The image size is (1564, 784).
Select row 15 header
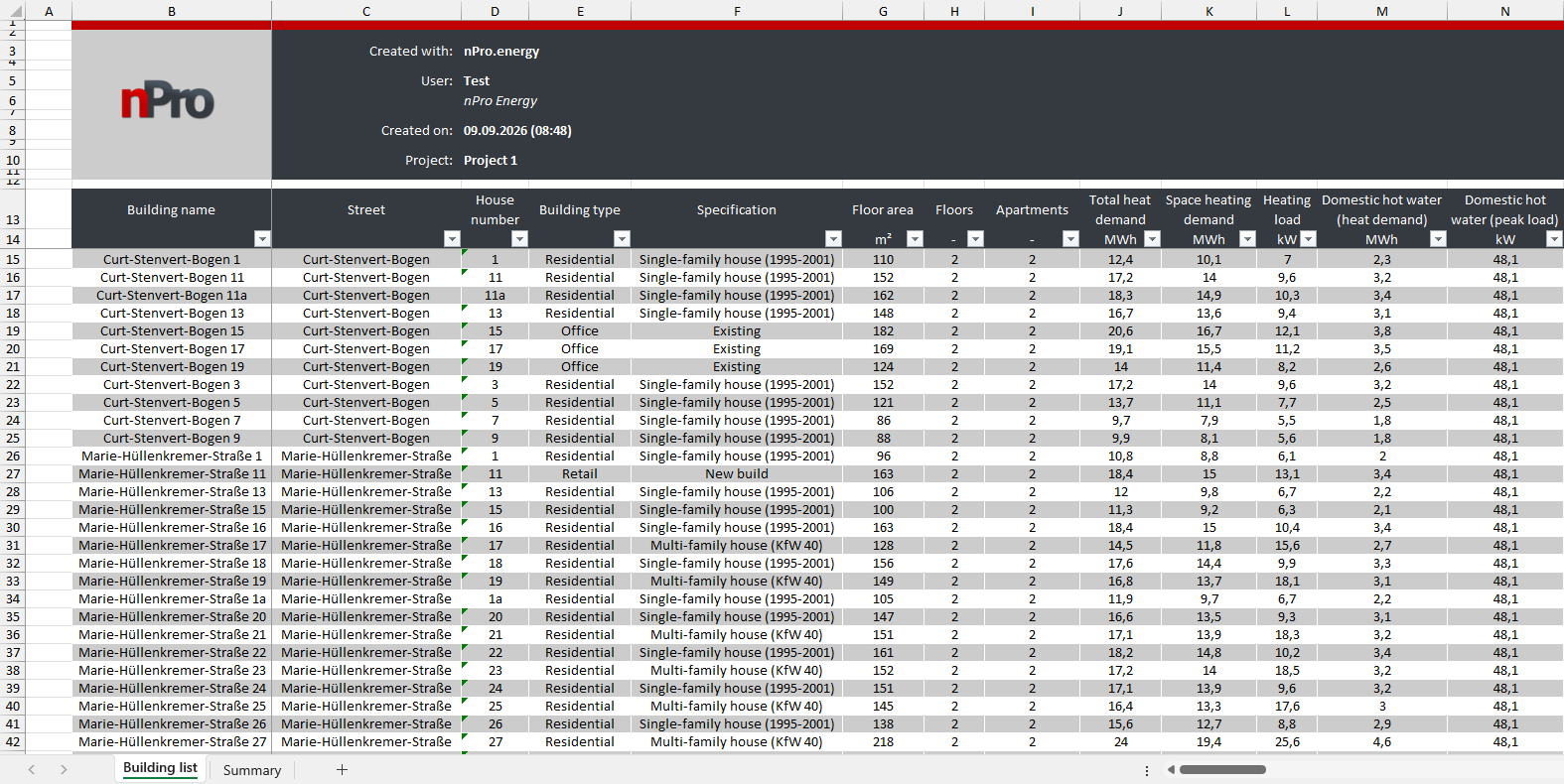pyautogui.click(x=13, y=259)
